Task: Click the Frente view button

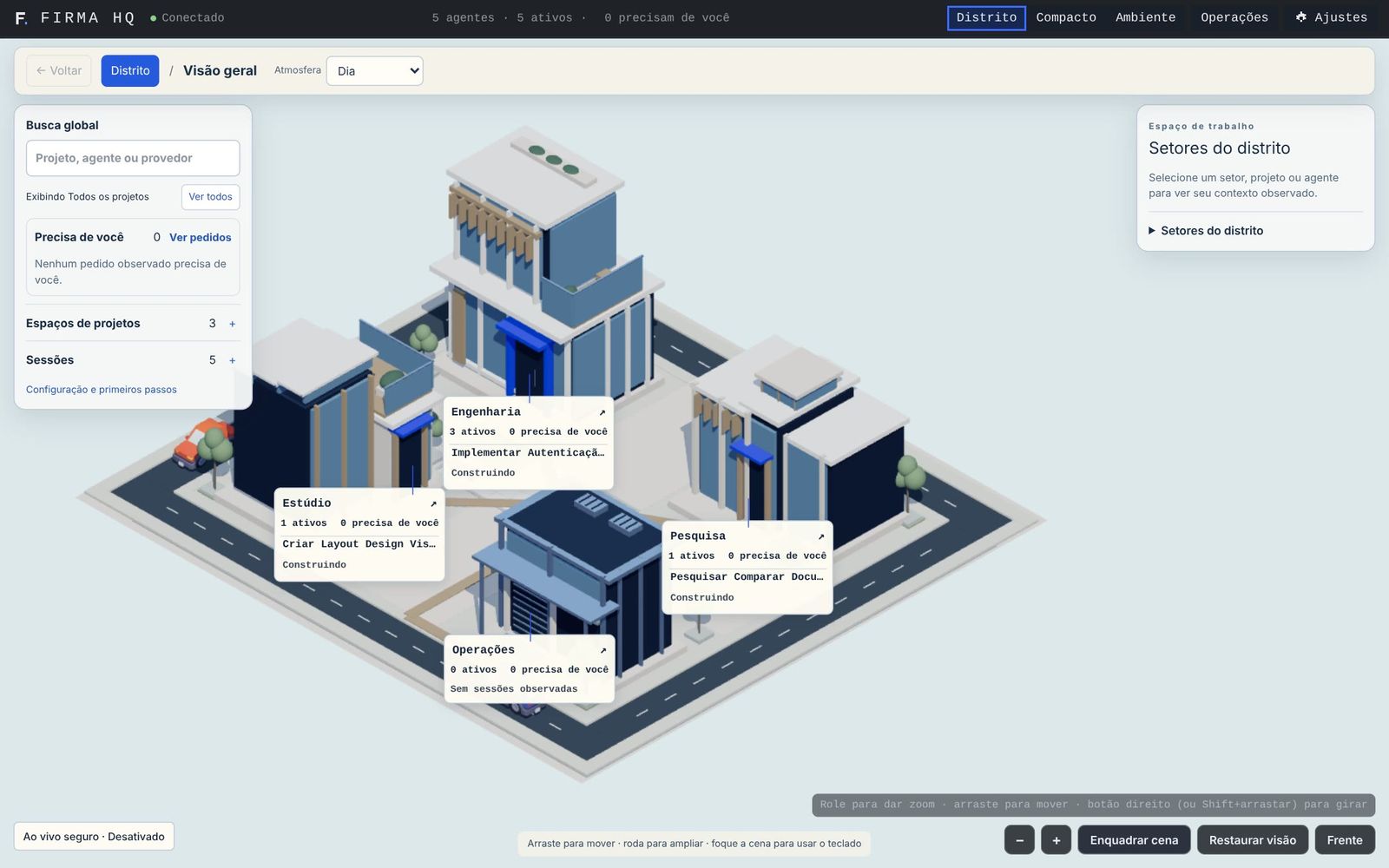Action: click(x=1345, y=840)
